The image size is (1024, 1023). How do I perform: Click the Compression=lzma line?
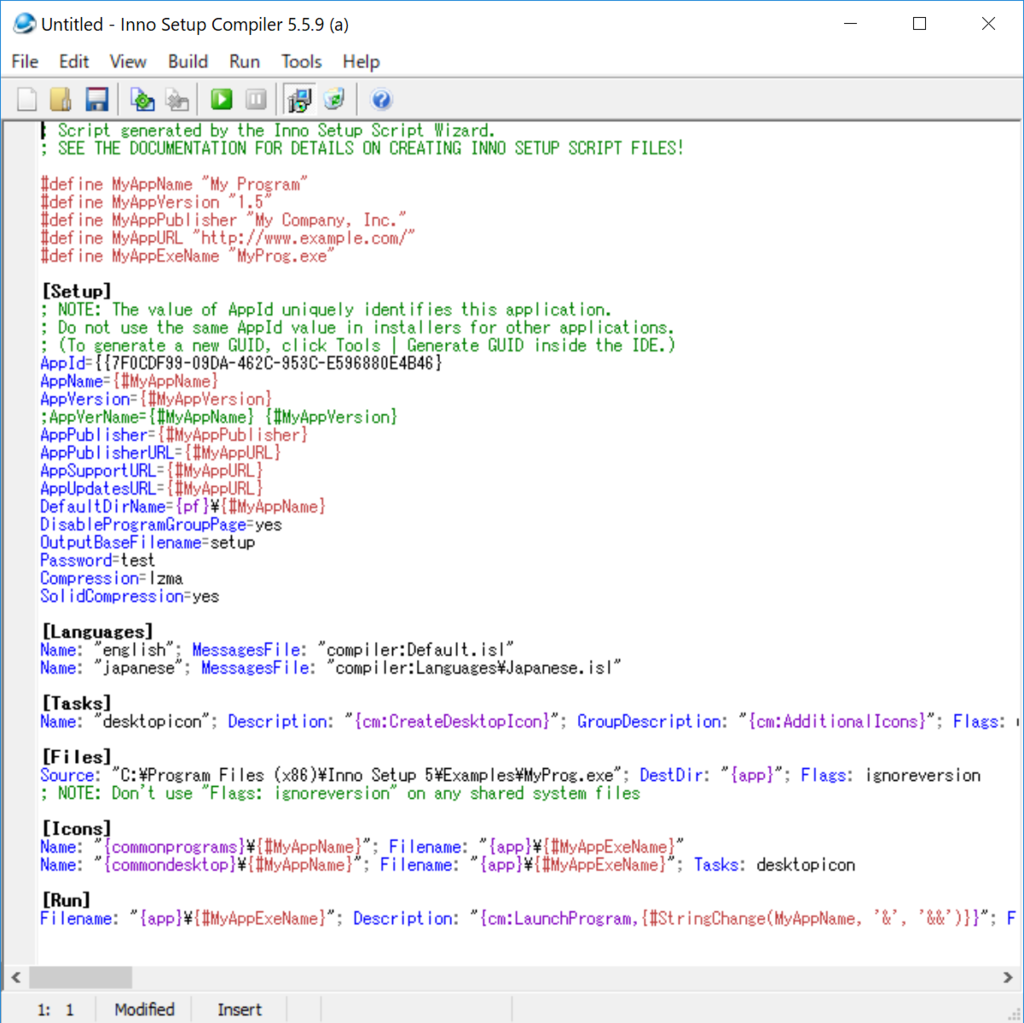pyautogui.click(x=112, y=578)
